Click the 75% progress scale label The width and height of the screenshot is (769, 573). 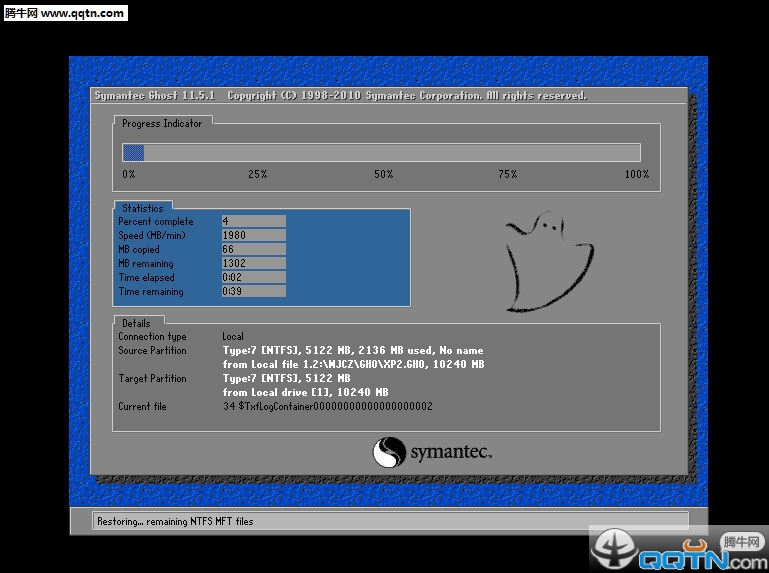point(508,174)
